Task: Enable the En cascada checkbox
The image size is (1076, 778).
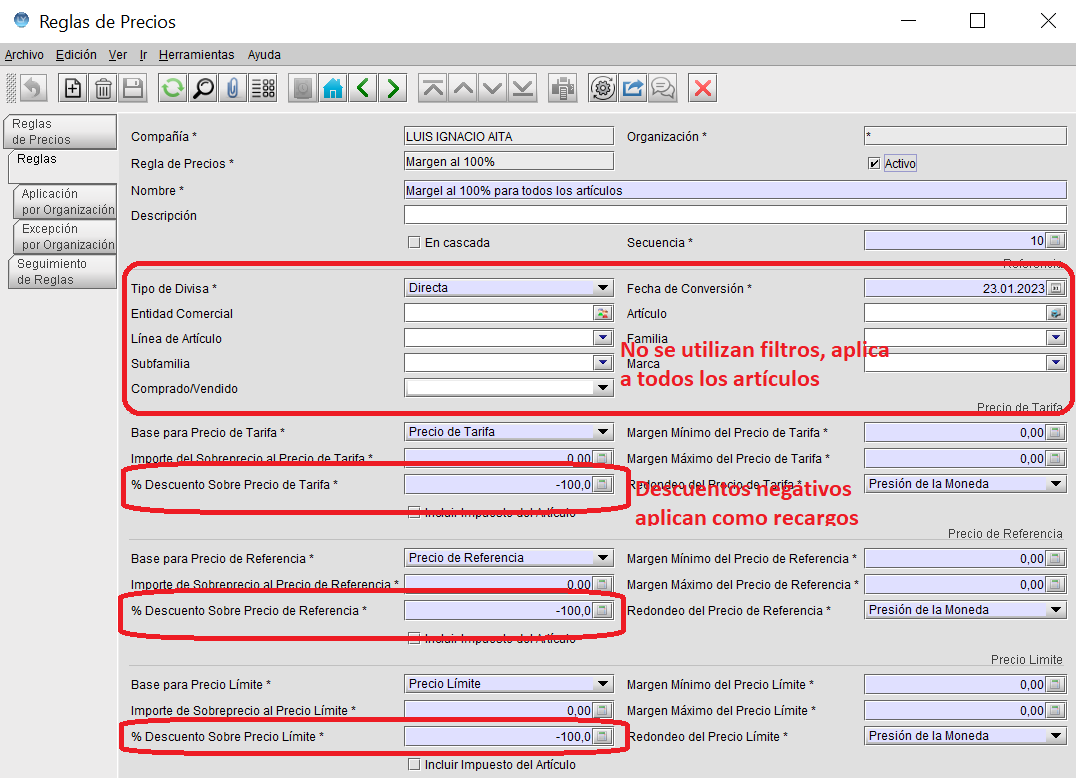Action: pos(414,242)
